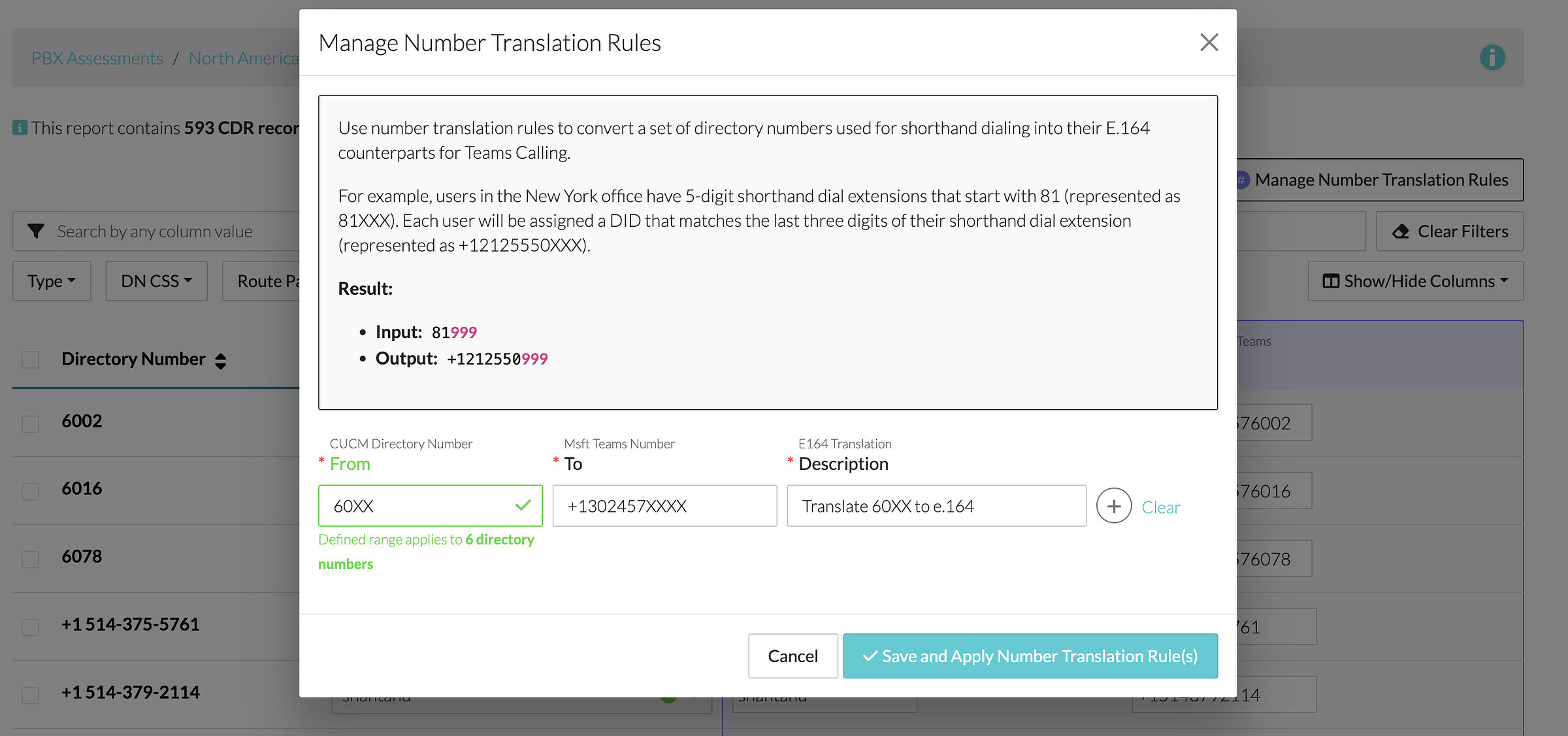The width and height of the screenshot is (1568, 736).
Task: Open the DN CSS dropdown
Action: point(155,280)
